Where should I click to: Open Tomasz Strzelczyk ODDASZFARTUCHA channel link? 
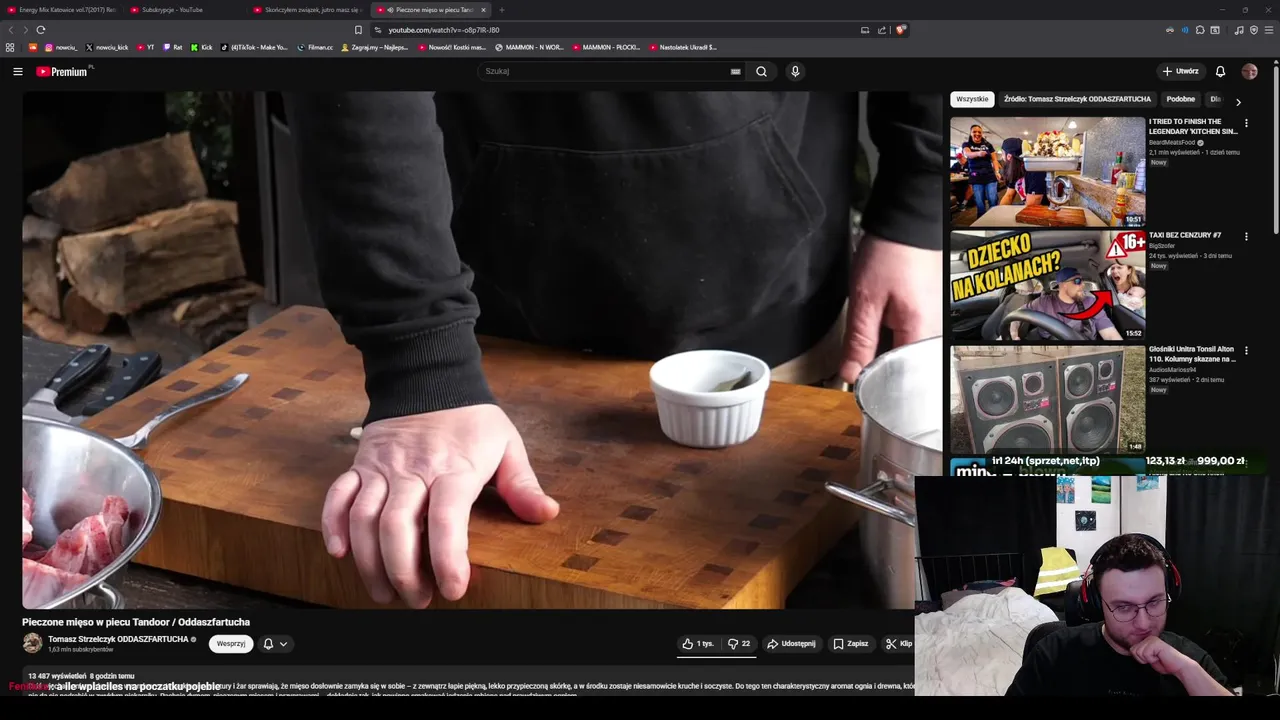(118, 639)
